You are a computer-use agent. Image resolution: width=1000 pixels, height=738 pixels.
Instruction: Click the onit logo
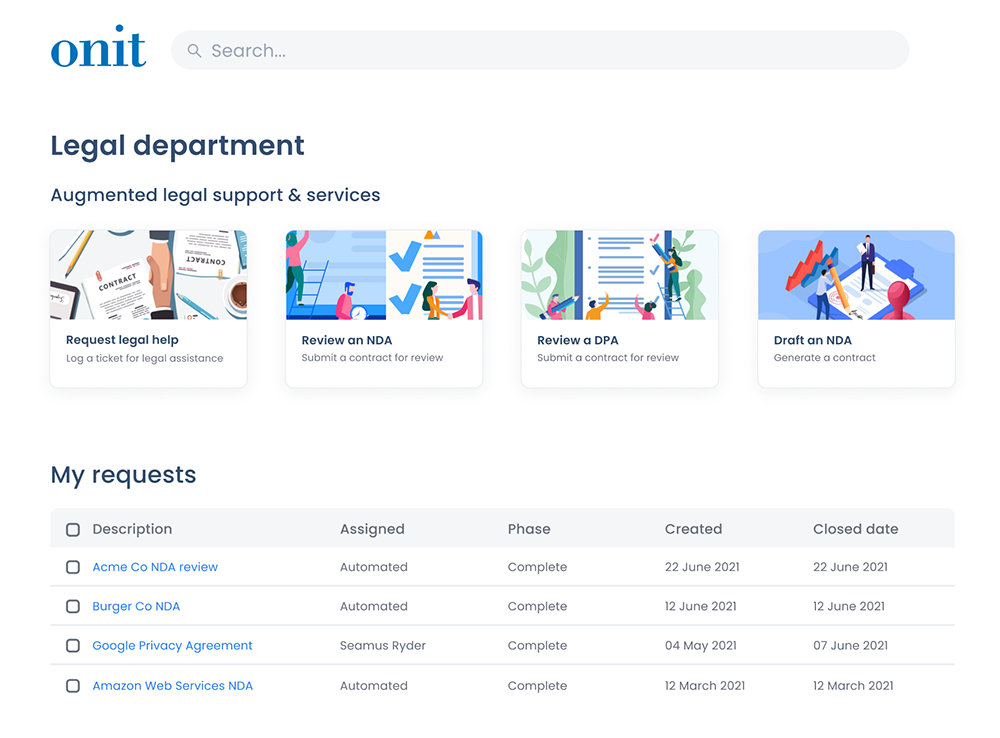coord(99,47)
